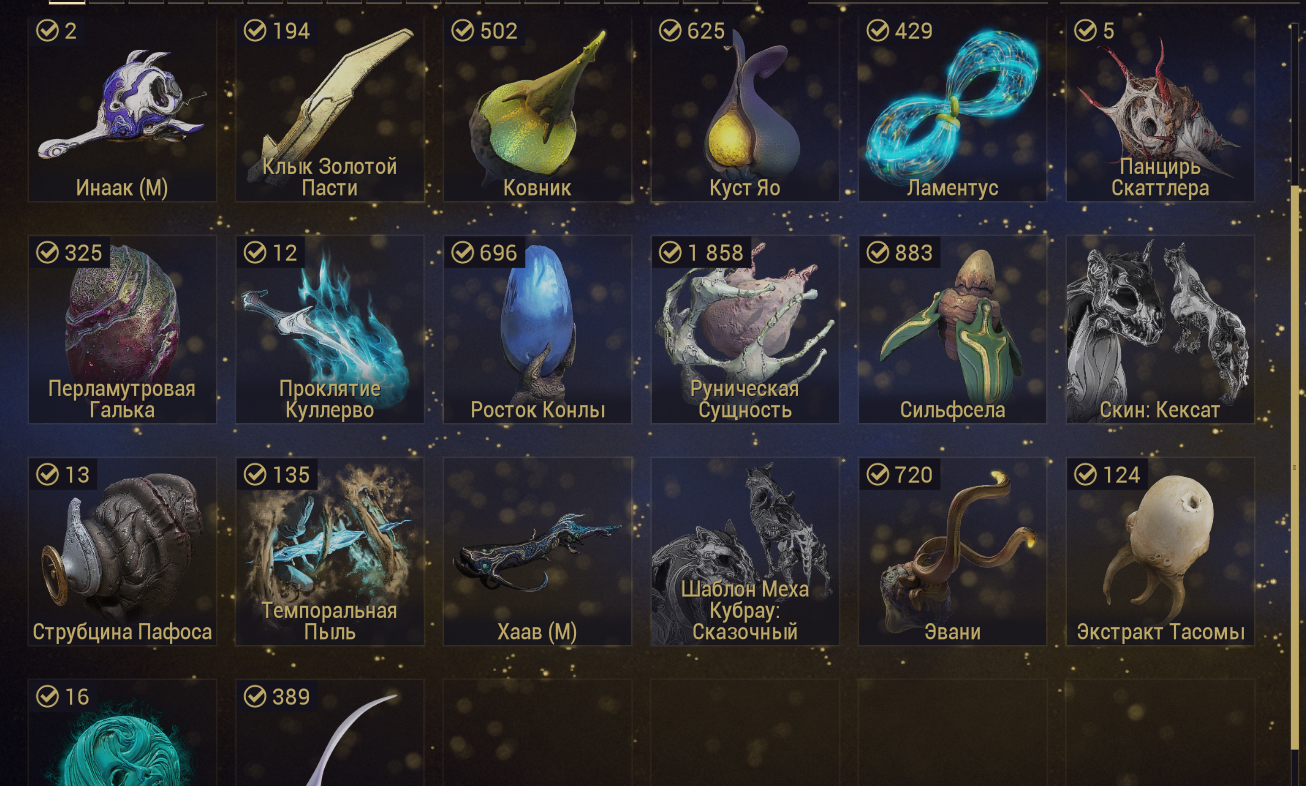Open the Скин: Кексат thumbnail

coord(1160,330)
